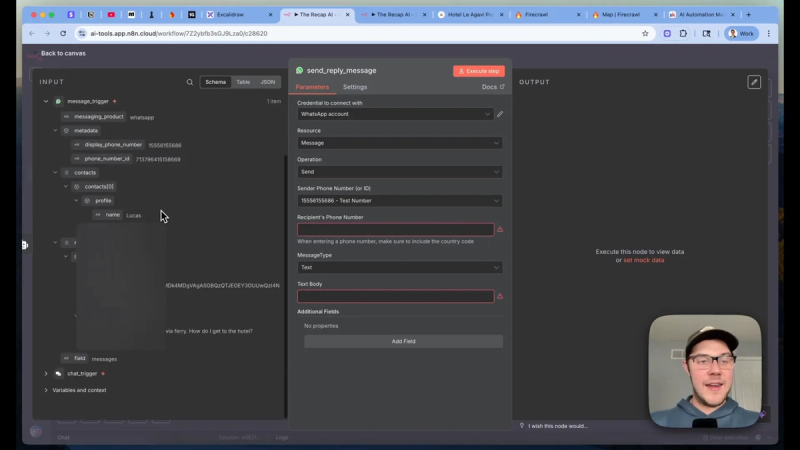Click the Recipient's Phone Number input

tap(395, 230)
